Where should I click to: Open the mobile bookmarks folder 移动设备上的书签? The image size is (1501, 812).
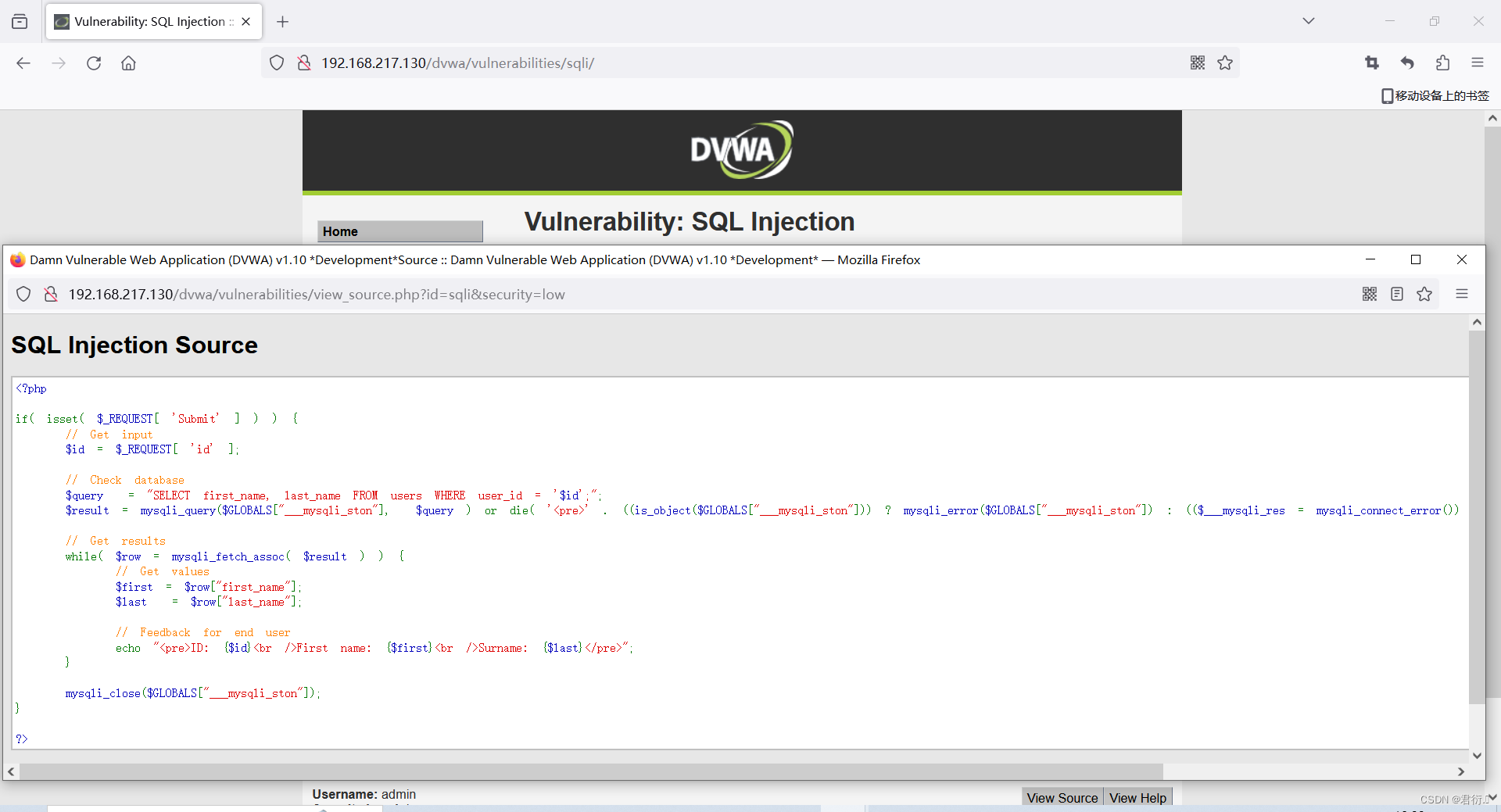[1435, 95]
